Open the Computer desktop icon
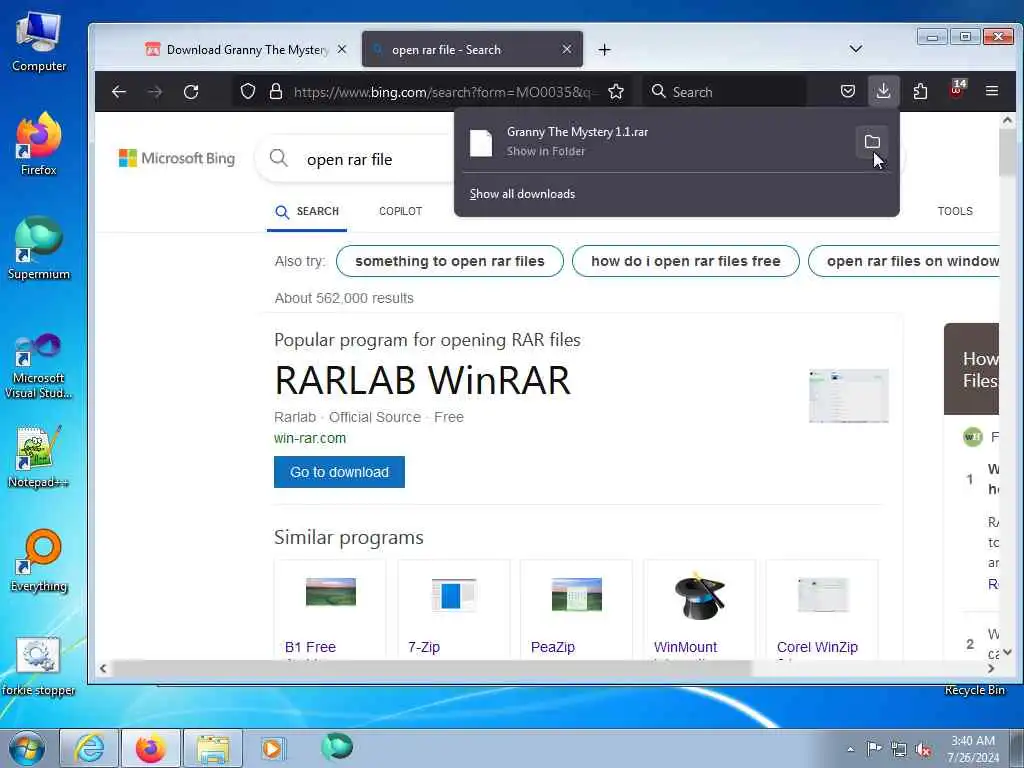 click(39, 42)
